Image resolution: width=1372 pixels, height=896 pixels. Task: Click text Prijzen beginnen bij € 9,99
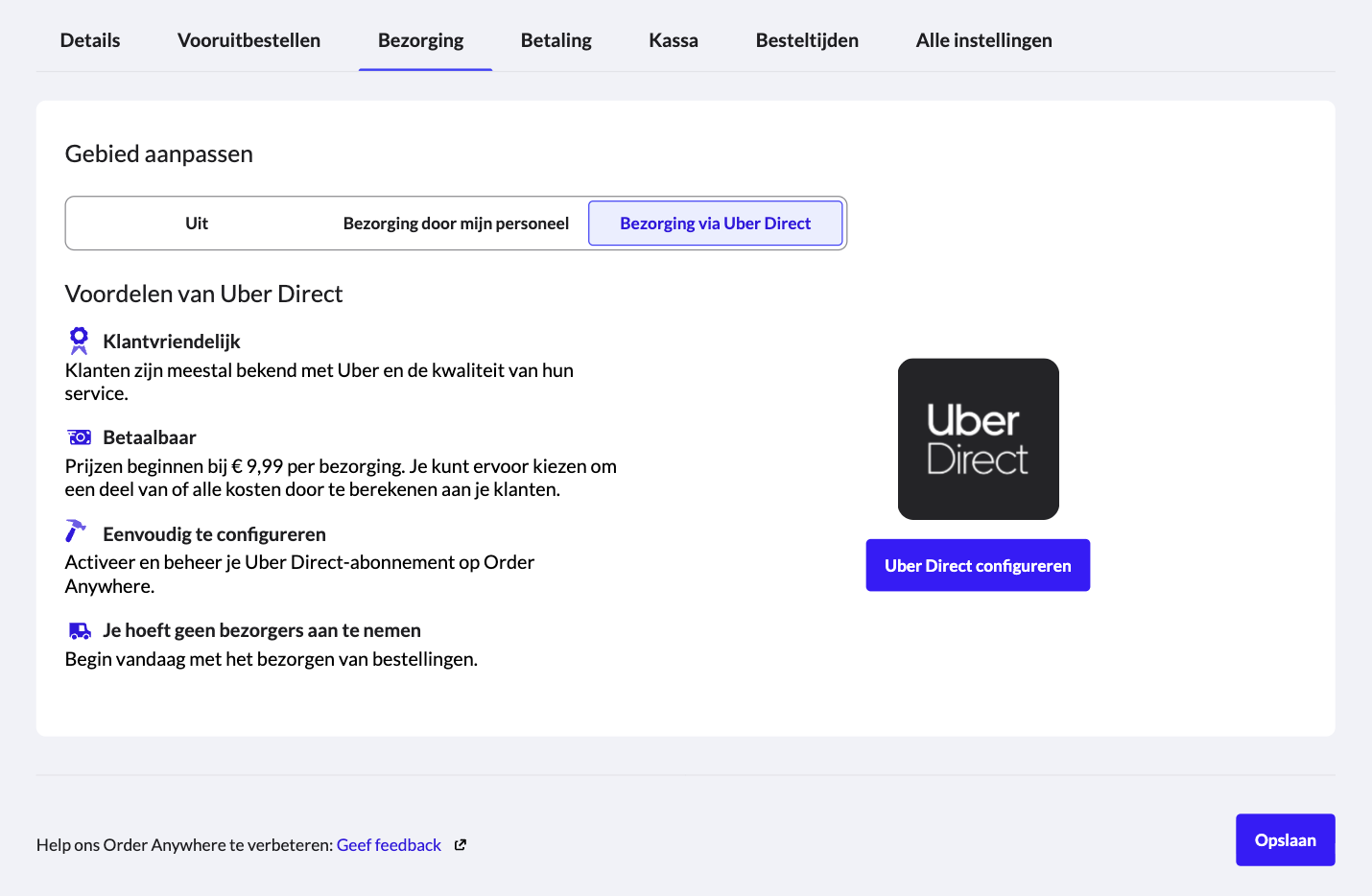coord(341,478)
